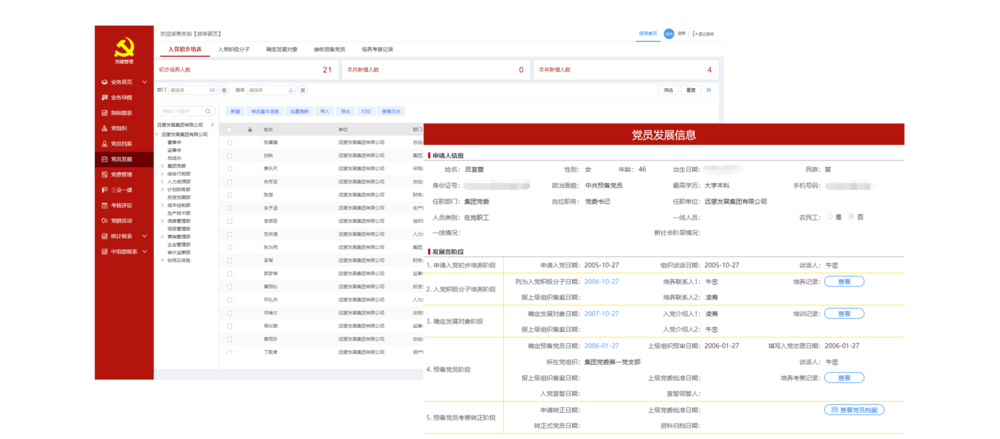Viewport: 1000px width, 439px height.
Task: Click the 党群活动 sidebar icon
Action: [x=104, y=220]
